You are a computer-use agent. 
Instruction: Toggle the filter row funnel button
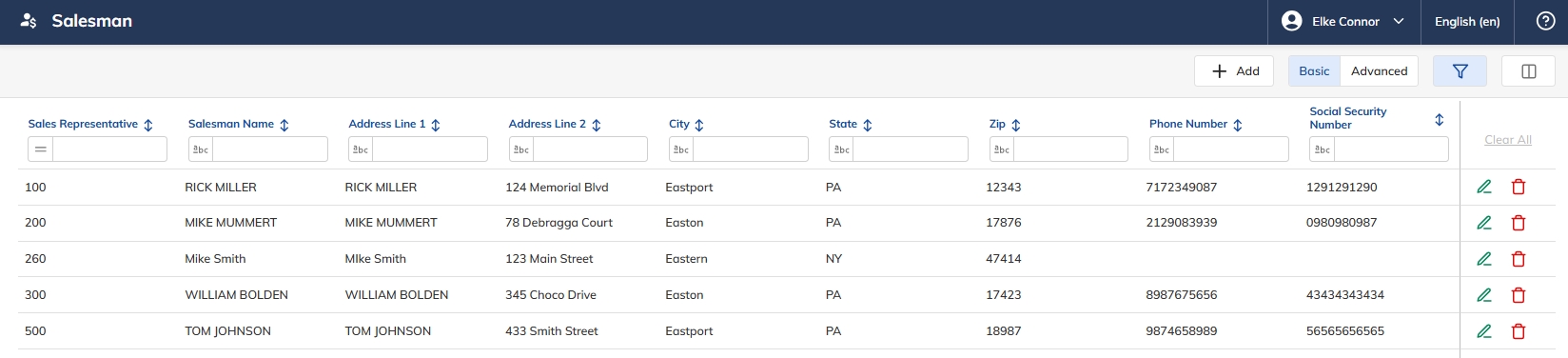click(1460, 71)
